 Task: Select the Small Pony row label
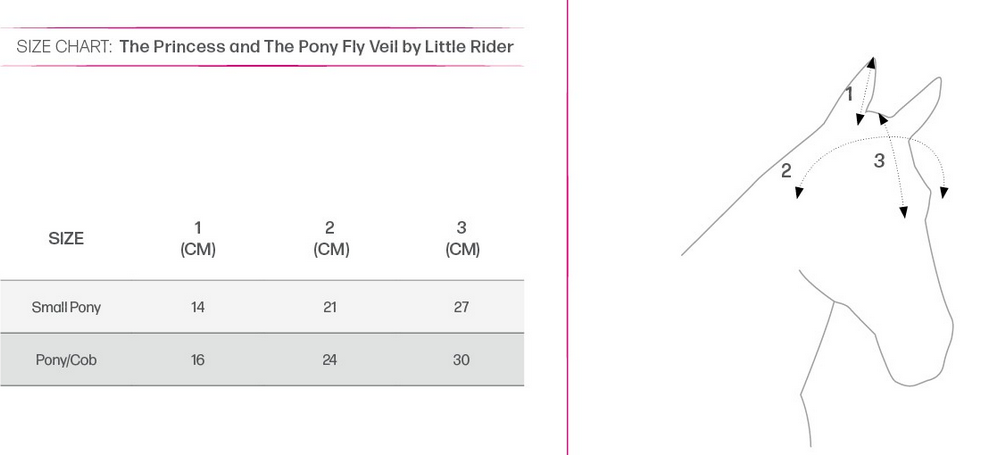(66, 307)
